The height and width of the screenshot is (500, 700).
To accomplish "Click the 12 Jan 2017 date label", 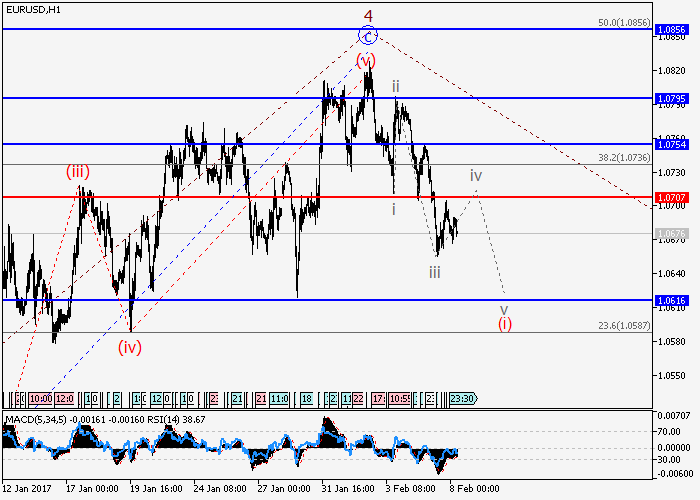I will pyautogui.click(x=26, y=488).
